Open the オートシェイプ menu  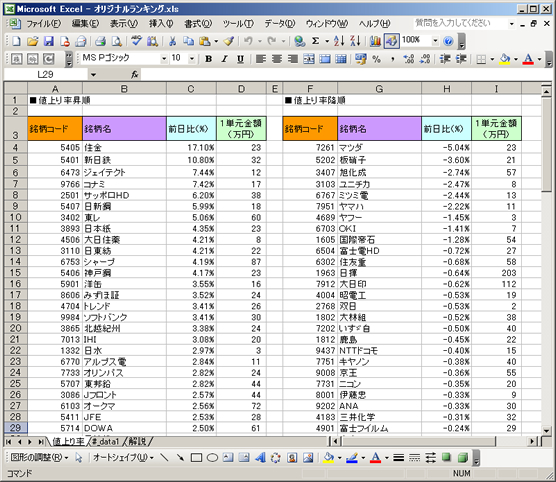tap(123, 458)
